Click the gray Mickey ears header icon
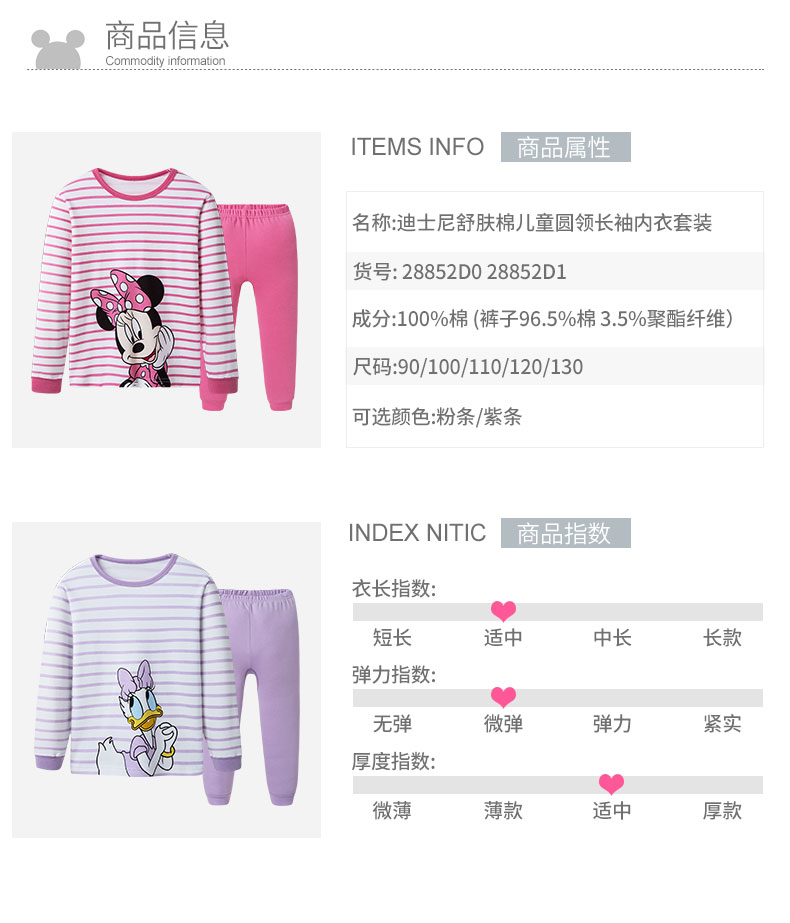Viewport: 790px width, 923px height. pos(58,49)
